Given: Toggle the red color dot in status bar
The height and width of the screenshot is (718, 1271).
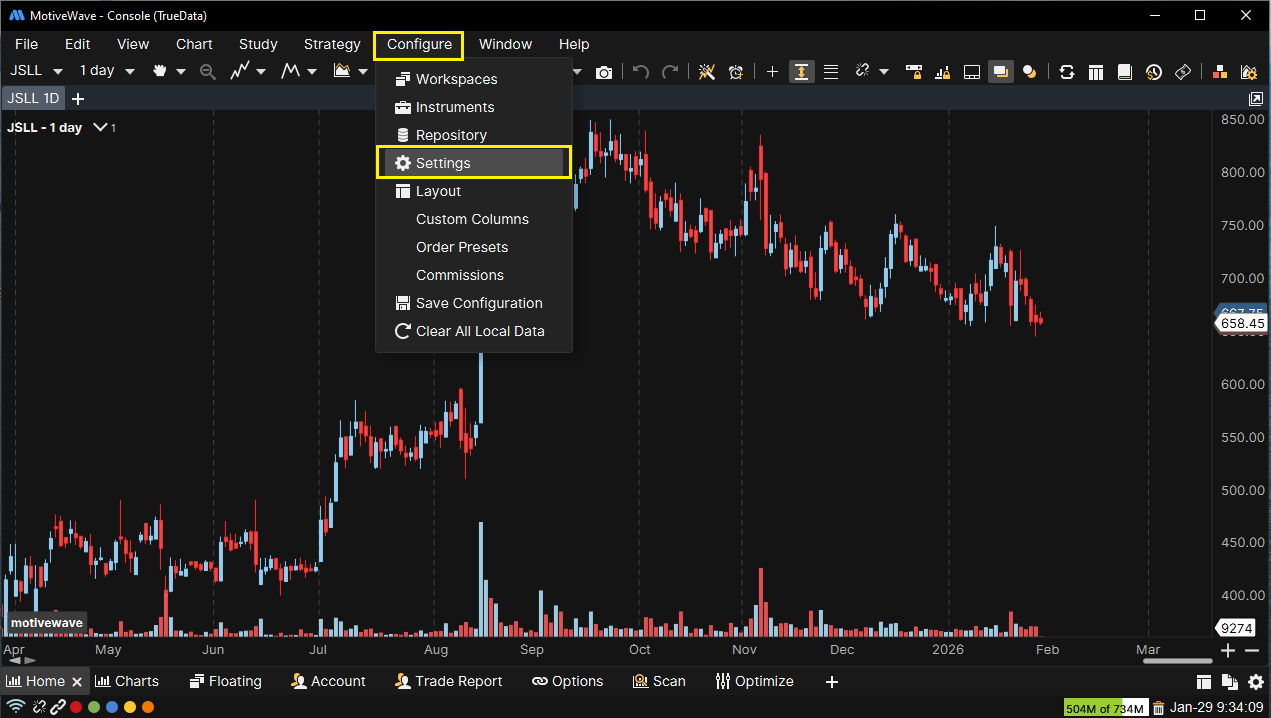Looking at the screenshot, I should (76, 708).
